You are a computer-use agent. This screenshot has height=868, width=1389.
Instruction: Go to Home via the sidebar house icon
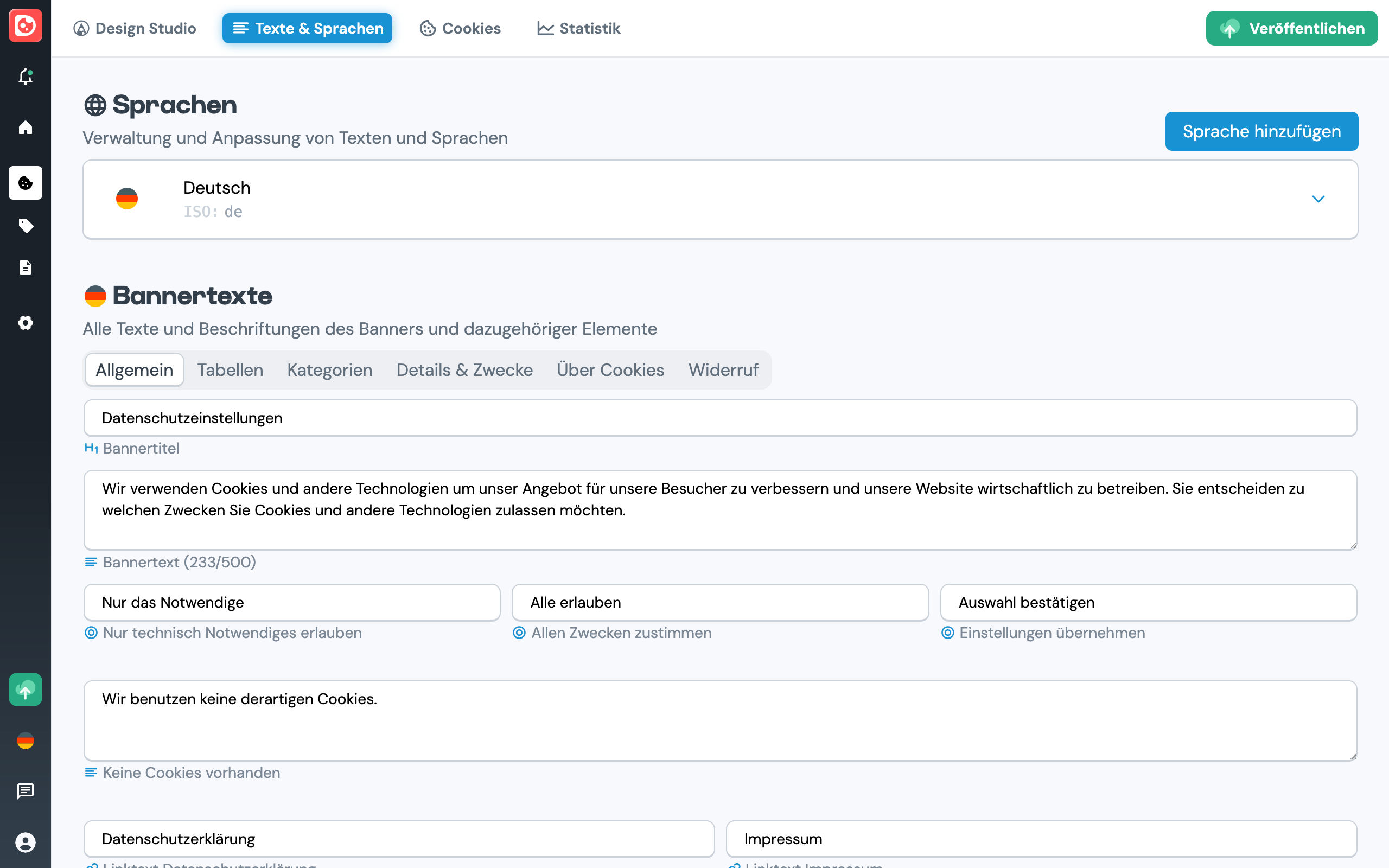click(26, 127)
